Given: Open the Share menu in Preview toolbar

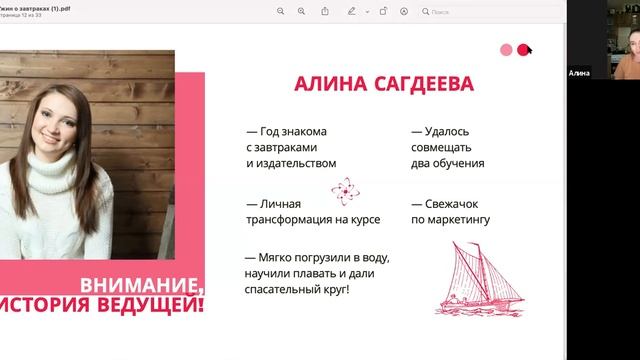Looking at the screenshot, I should [325, 11].
